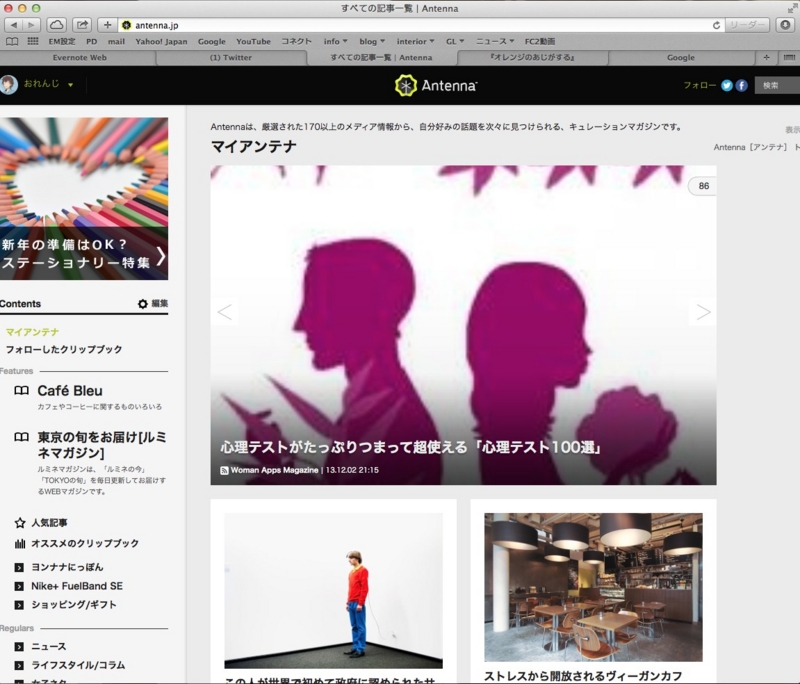
Task: Show all tabs button
Action: [789, 58]
